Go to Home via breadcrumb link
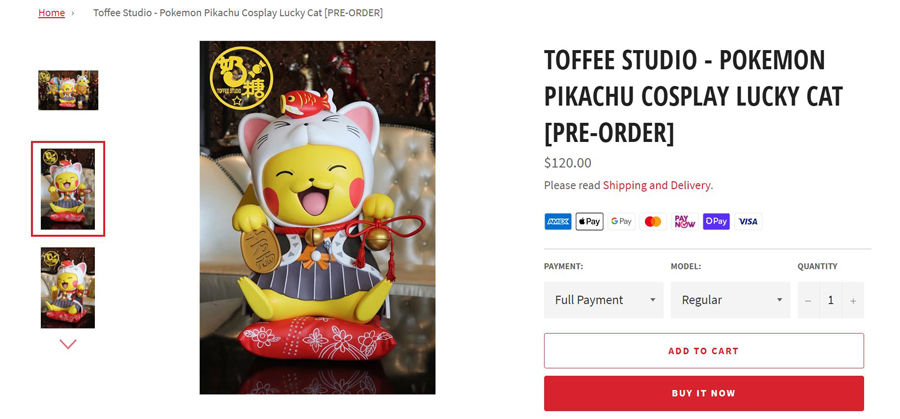The image size is (900, 419). (52, 13)
